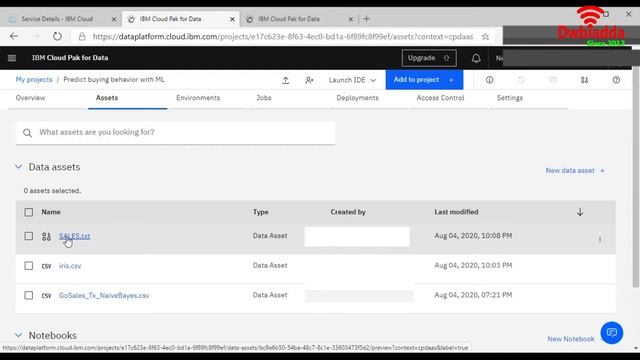Click the upload/export project icon
The width and height of the screenshot is (640, 360).
[286, 80]
